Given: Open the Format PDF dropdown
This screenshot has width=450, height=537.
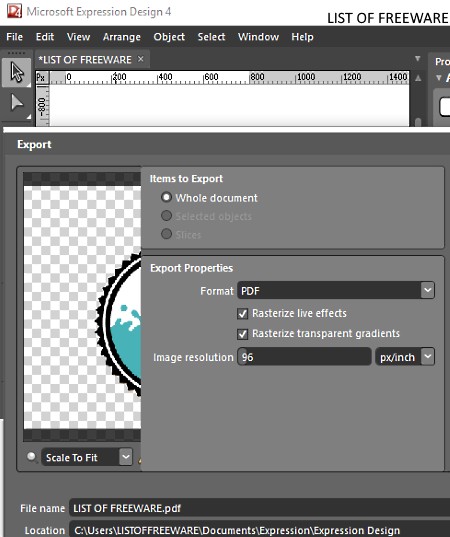Looking at the screenshot, I should click(336, 290).
